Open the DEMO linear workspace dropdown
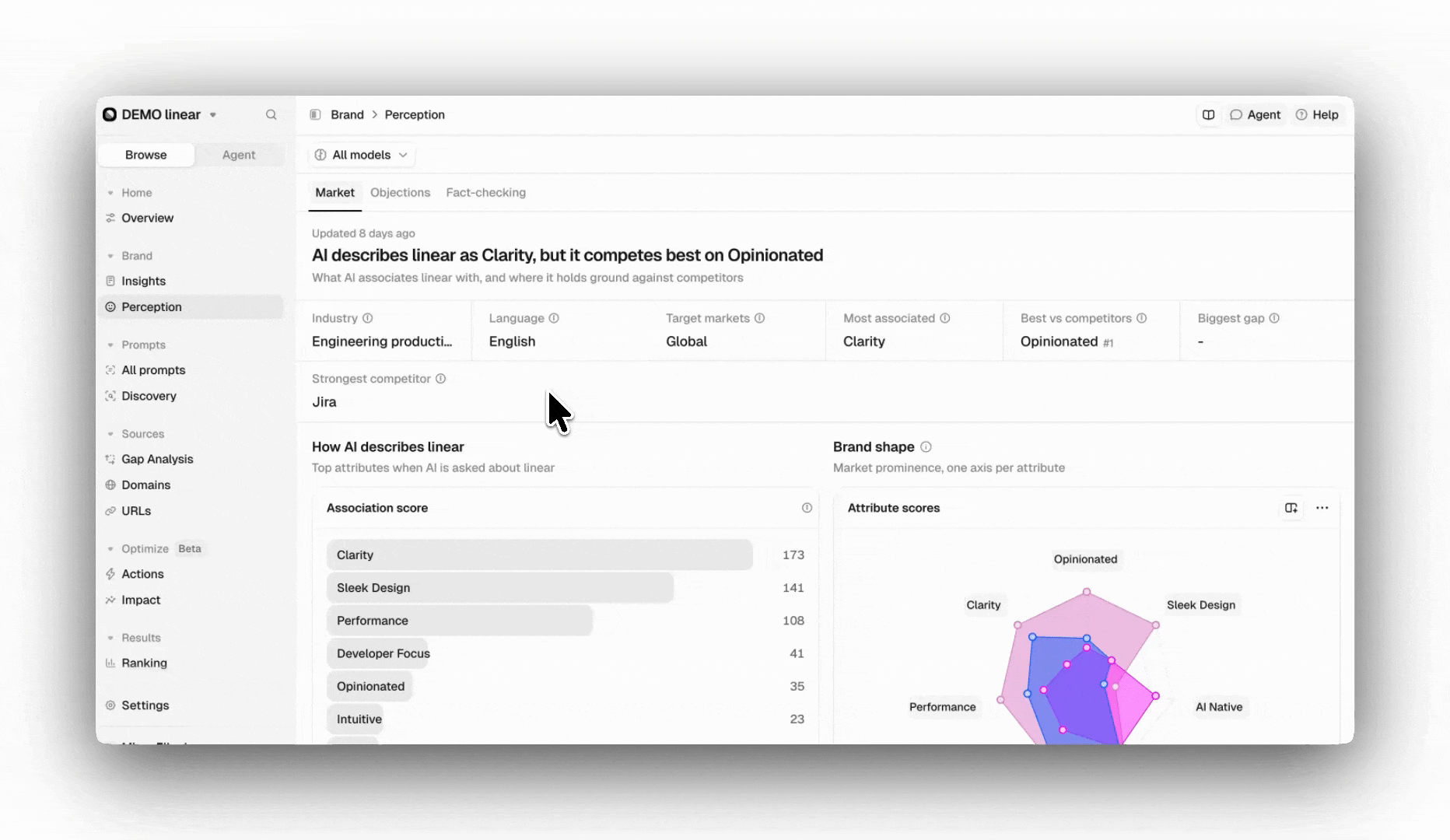This screenshot has height=840, width=1450. tap(160, 114)
